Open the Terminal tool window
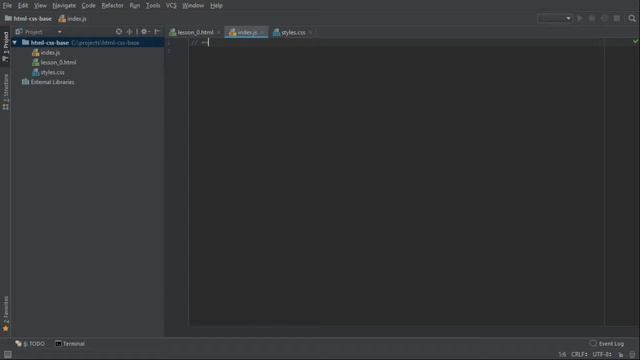The image size is (640, 360). coord(70,344)
